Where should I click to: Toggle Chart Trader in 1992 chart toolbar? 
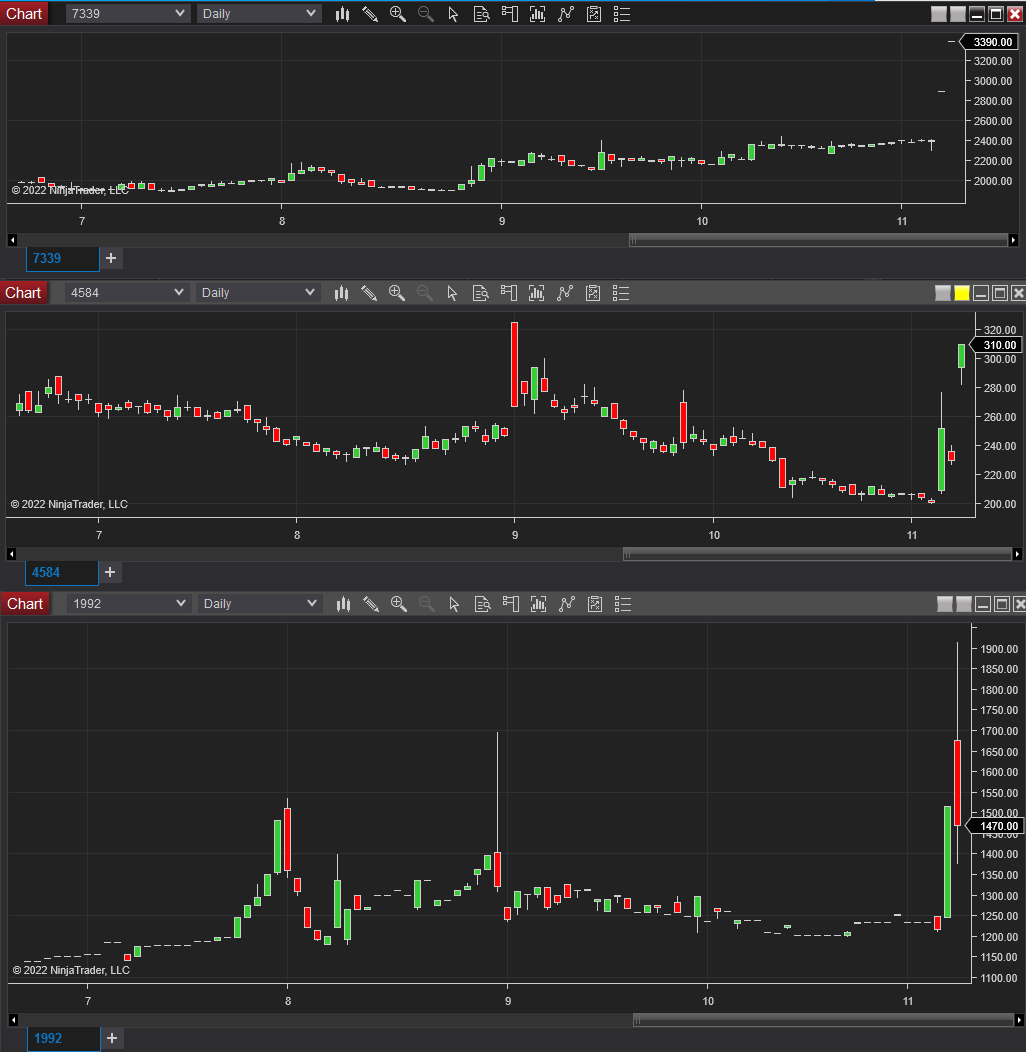[511, 604]
